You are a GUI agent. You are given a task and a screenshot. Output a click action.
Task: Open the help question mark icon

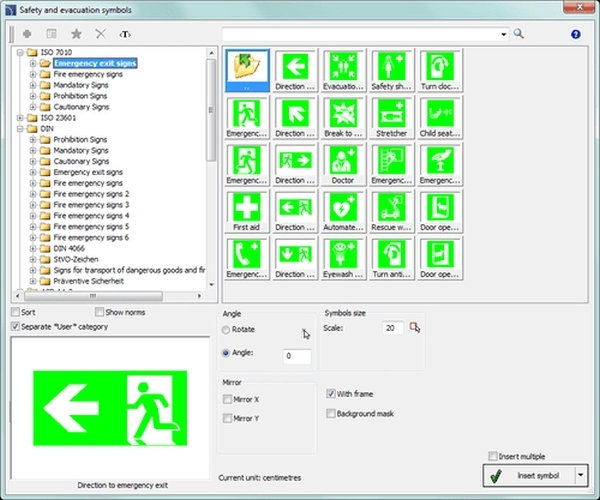pyautogui.click(x=575, y=34)
